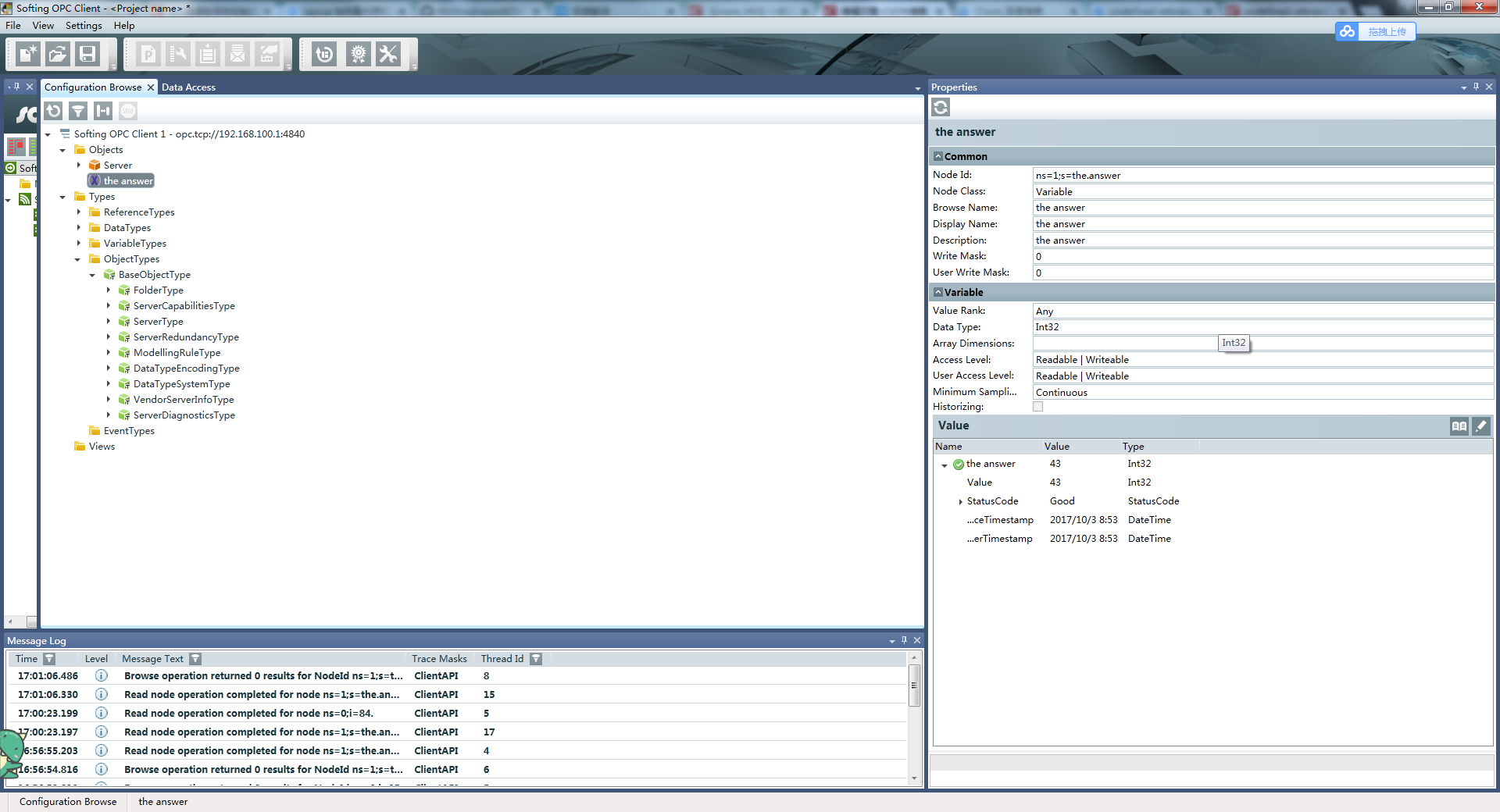Collapse the BaseObjectType node

[x=93, y=275]
